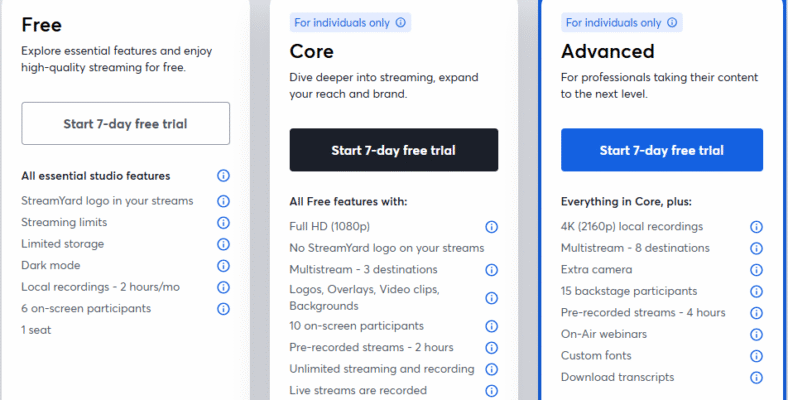Open info for 10 on-screen participants
788x400 pixels.
pos(491,326)
